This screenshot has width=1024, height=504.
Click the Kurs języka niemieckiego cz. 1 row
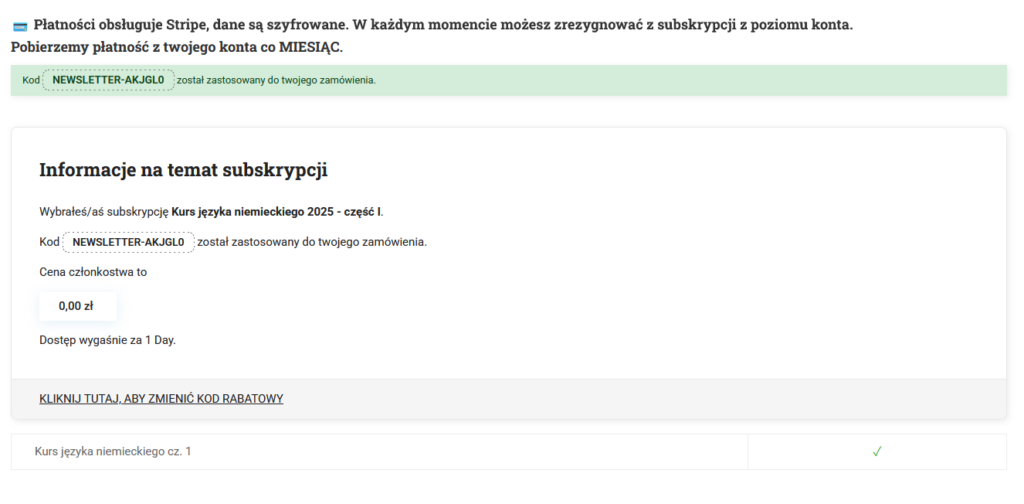pos(509,452)
